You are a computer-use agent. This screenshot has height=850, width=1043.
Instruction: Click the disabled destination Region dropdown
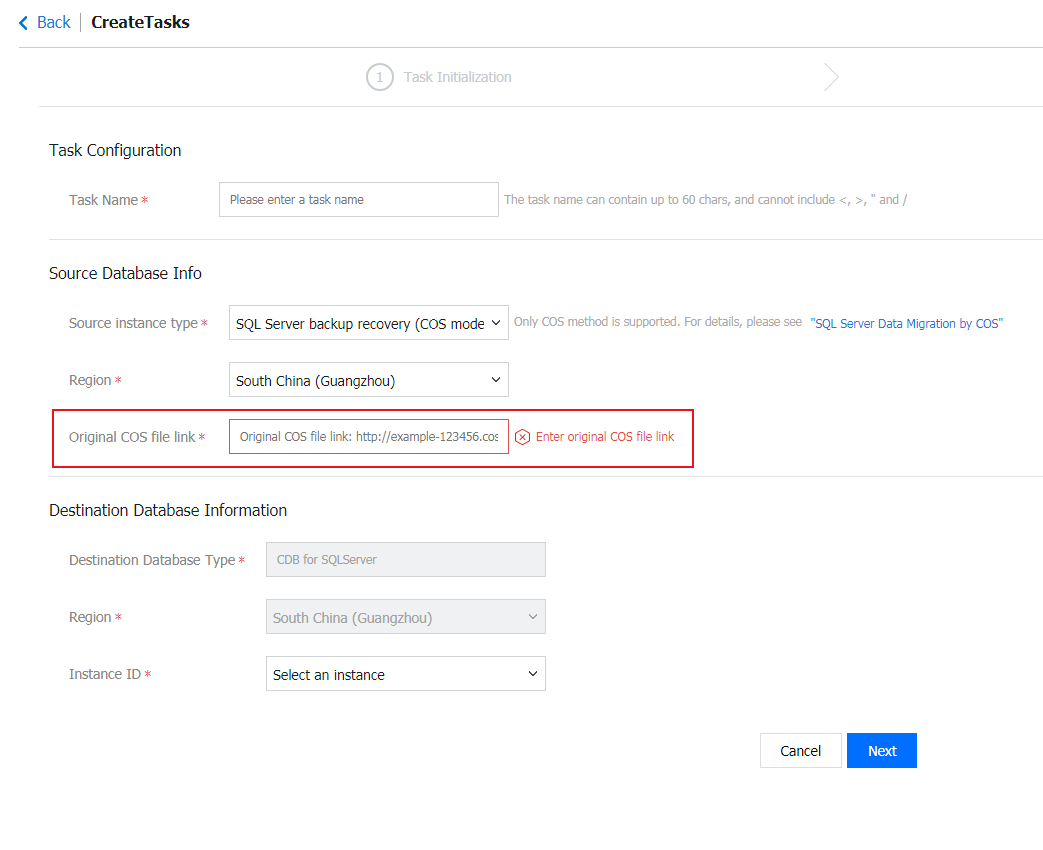(x=405, y=617)
